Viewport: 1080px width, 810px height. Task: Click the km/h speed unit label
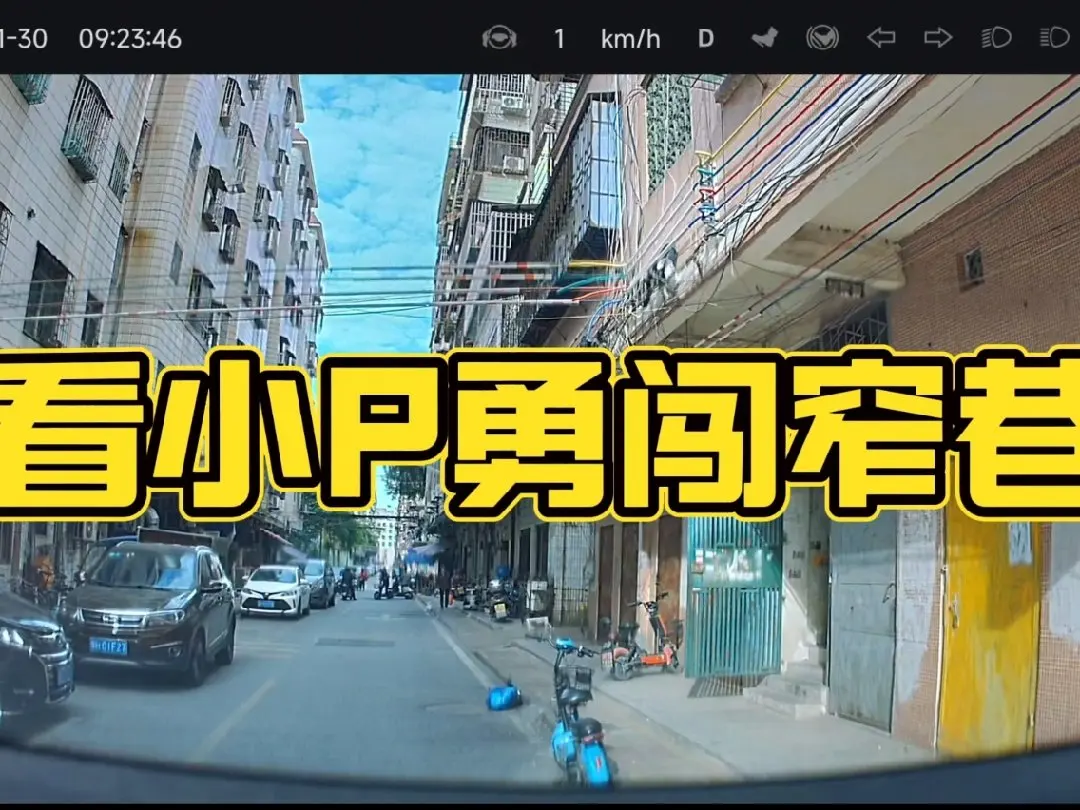click(x=630, y=39)
